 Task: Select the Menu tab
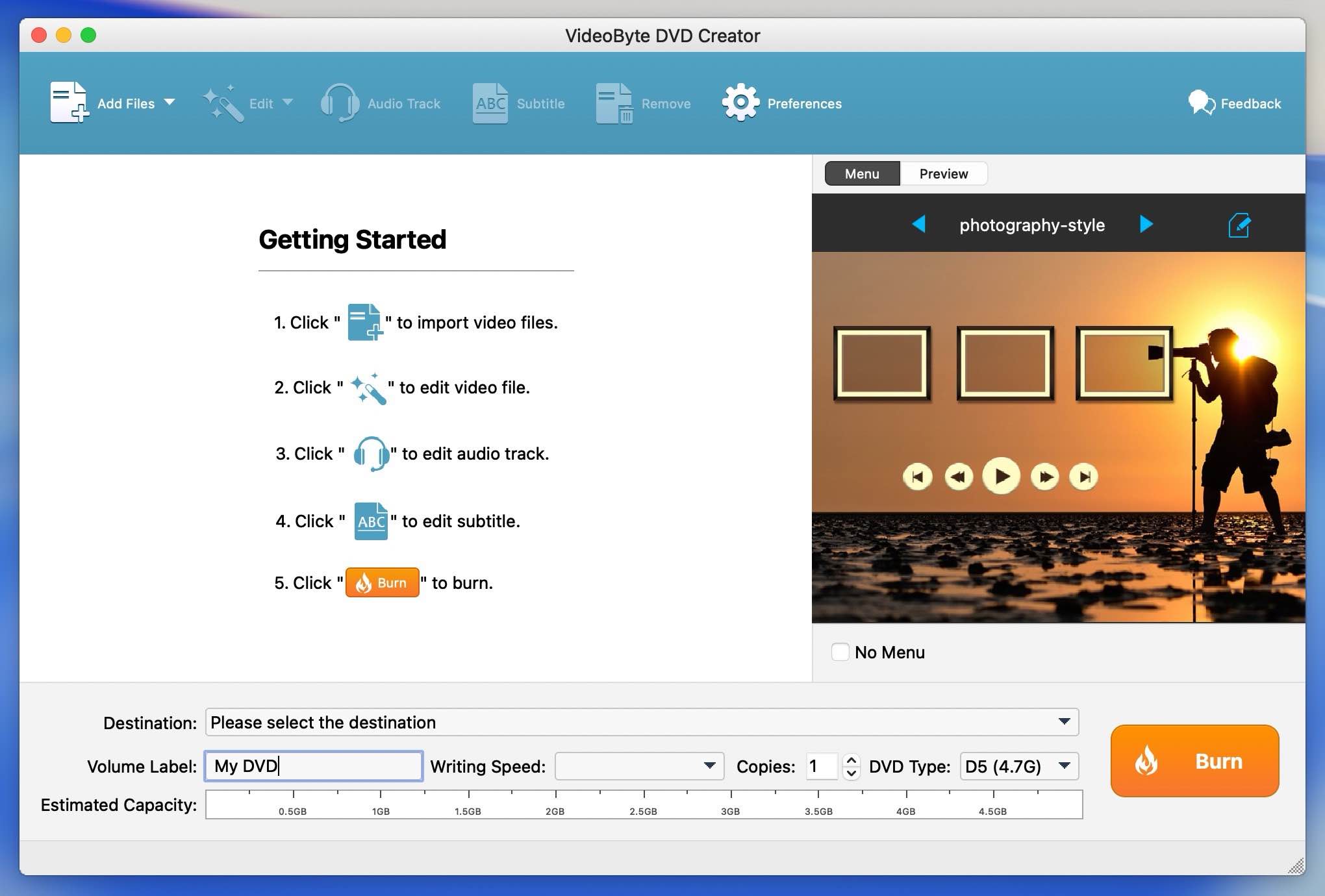click(861, 173)
